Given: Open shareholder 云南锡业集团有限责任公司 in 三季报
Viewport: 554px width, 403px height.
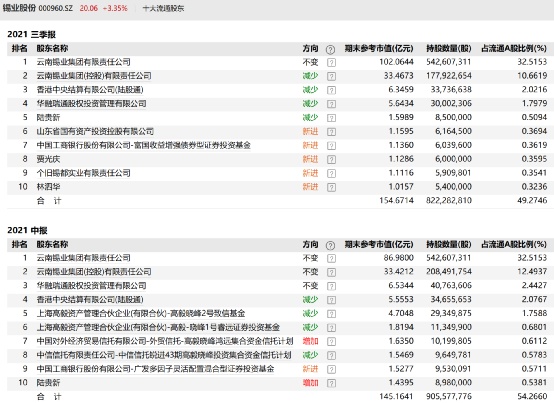Looking at the screenshot, I should click(84, 62).
